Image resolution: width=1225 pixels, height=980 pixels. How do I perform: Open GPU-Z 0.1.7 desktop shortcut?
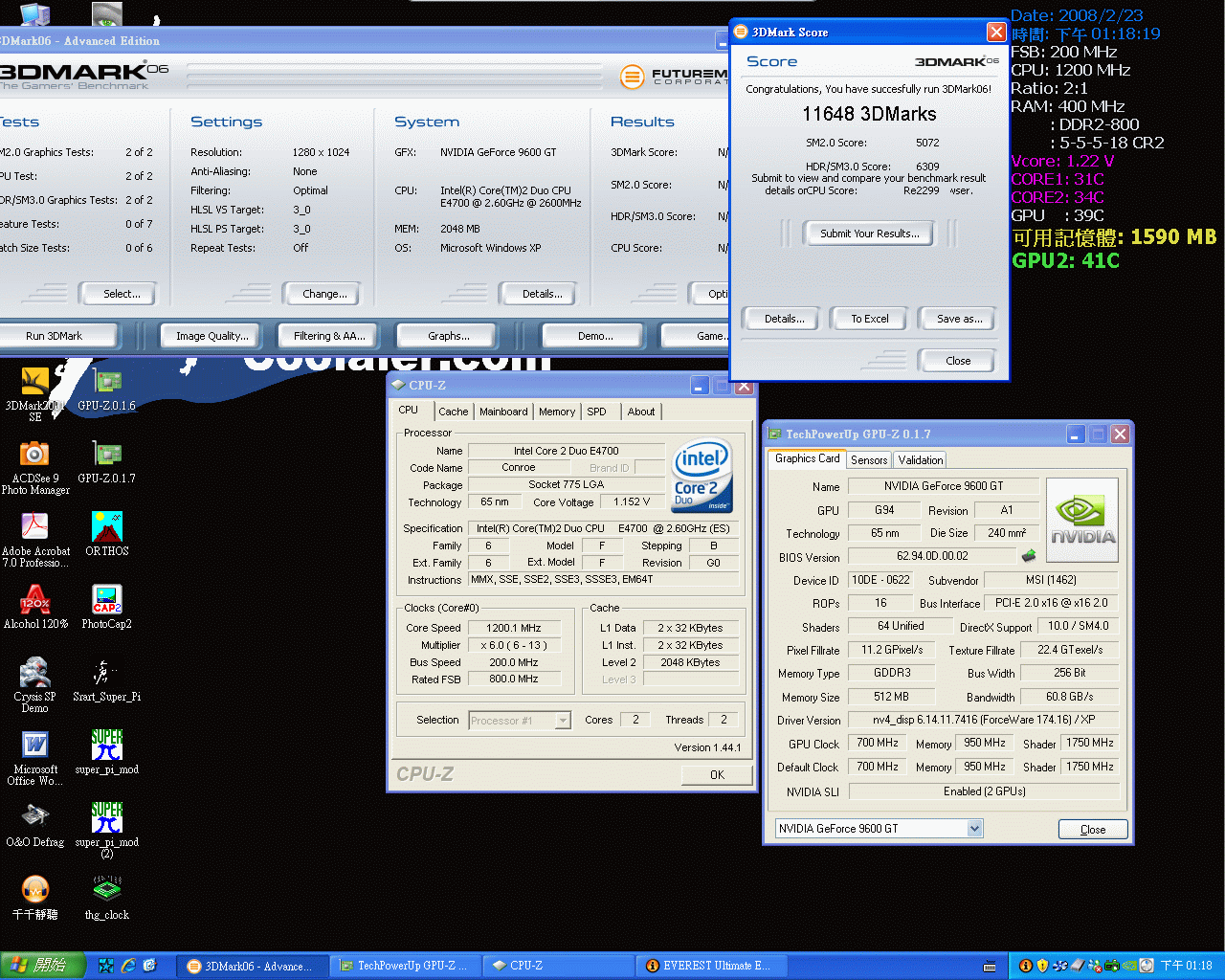(107, 456)
